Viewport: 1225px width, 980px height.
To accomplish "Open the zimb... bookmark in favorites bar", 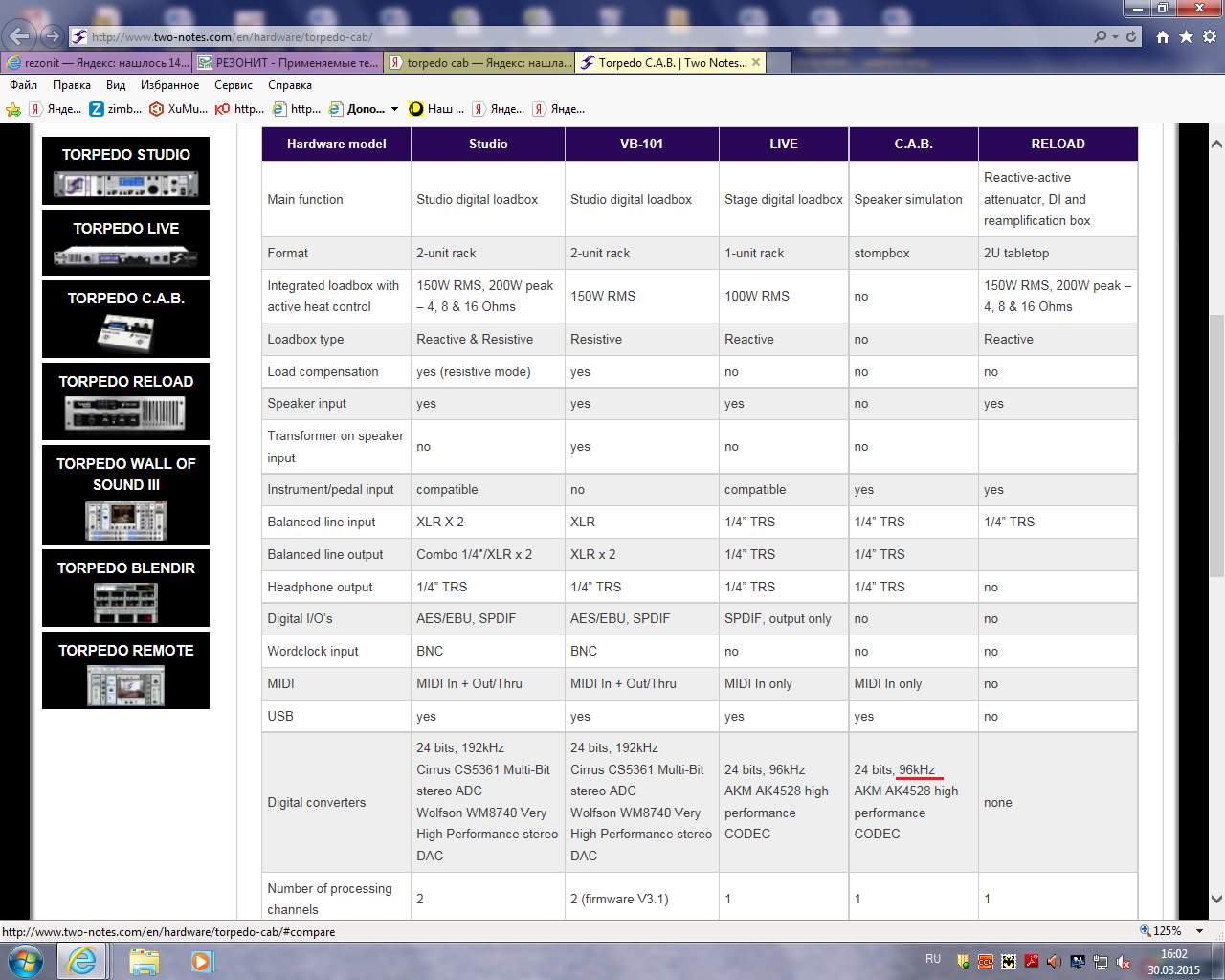I will (115, 109).
